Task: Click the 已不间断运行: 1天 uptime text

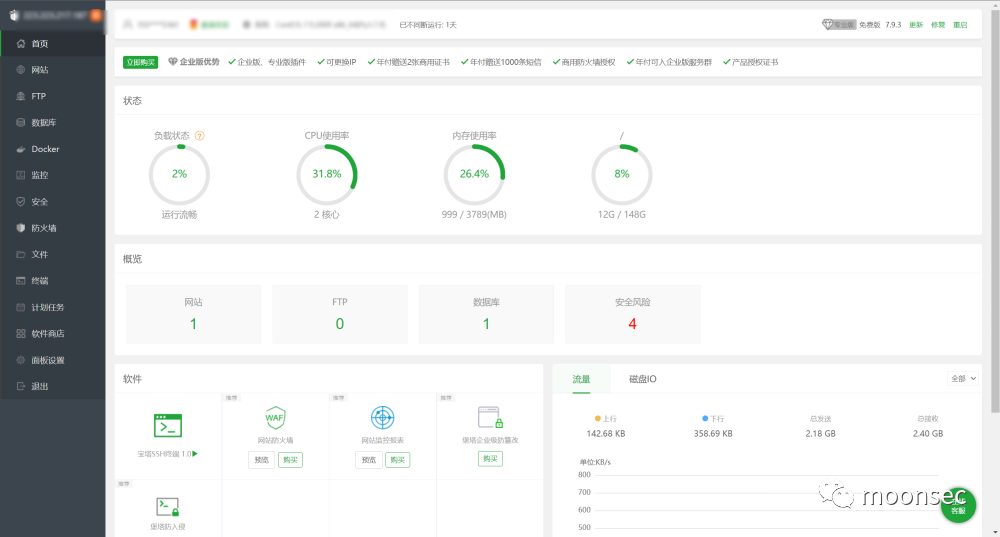Action: tap(428, 25)
